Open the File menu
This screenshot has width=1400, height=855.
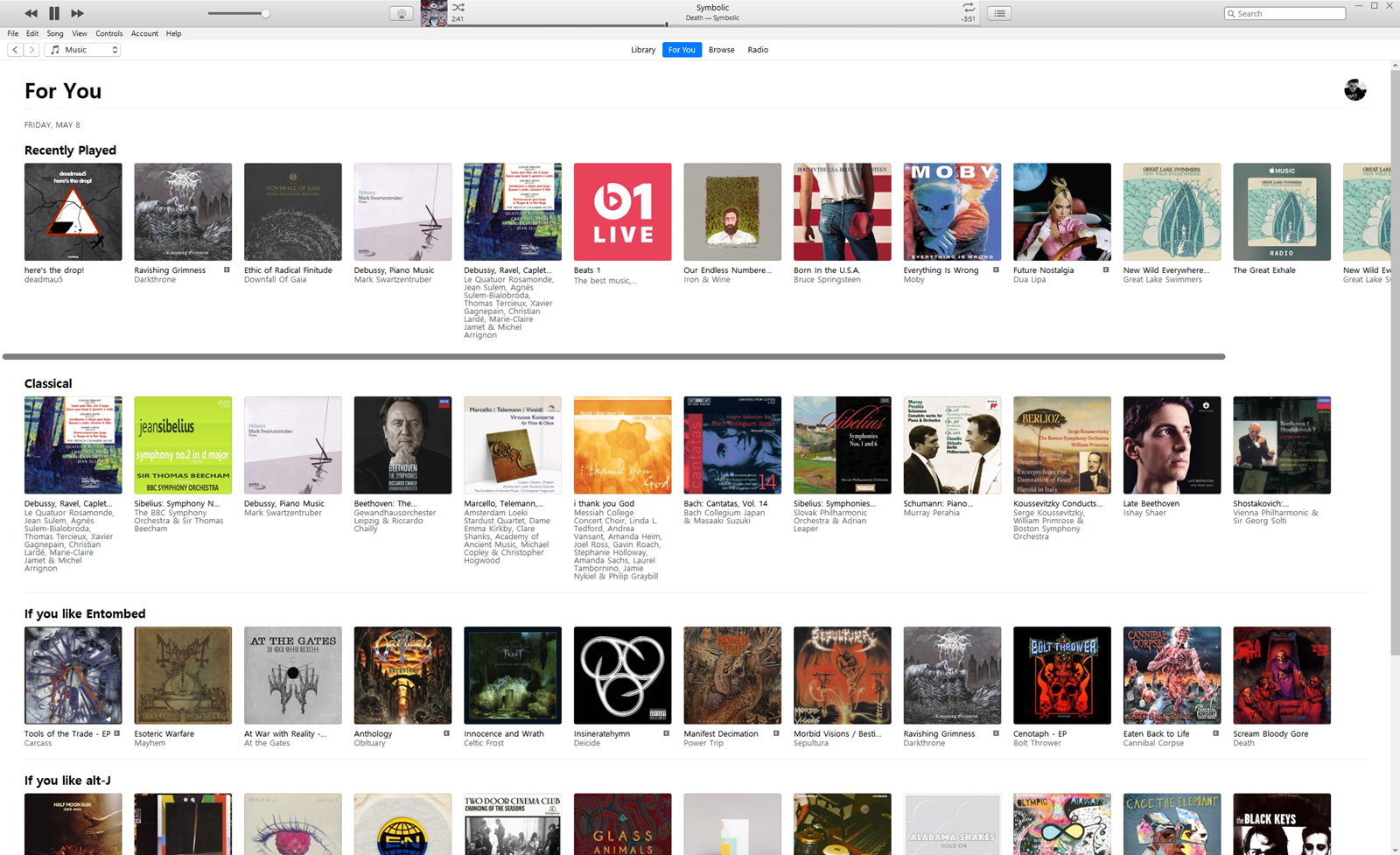click(x=13, y=33)
